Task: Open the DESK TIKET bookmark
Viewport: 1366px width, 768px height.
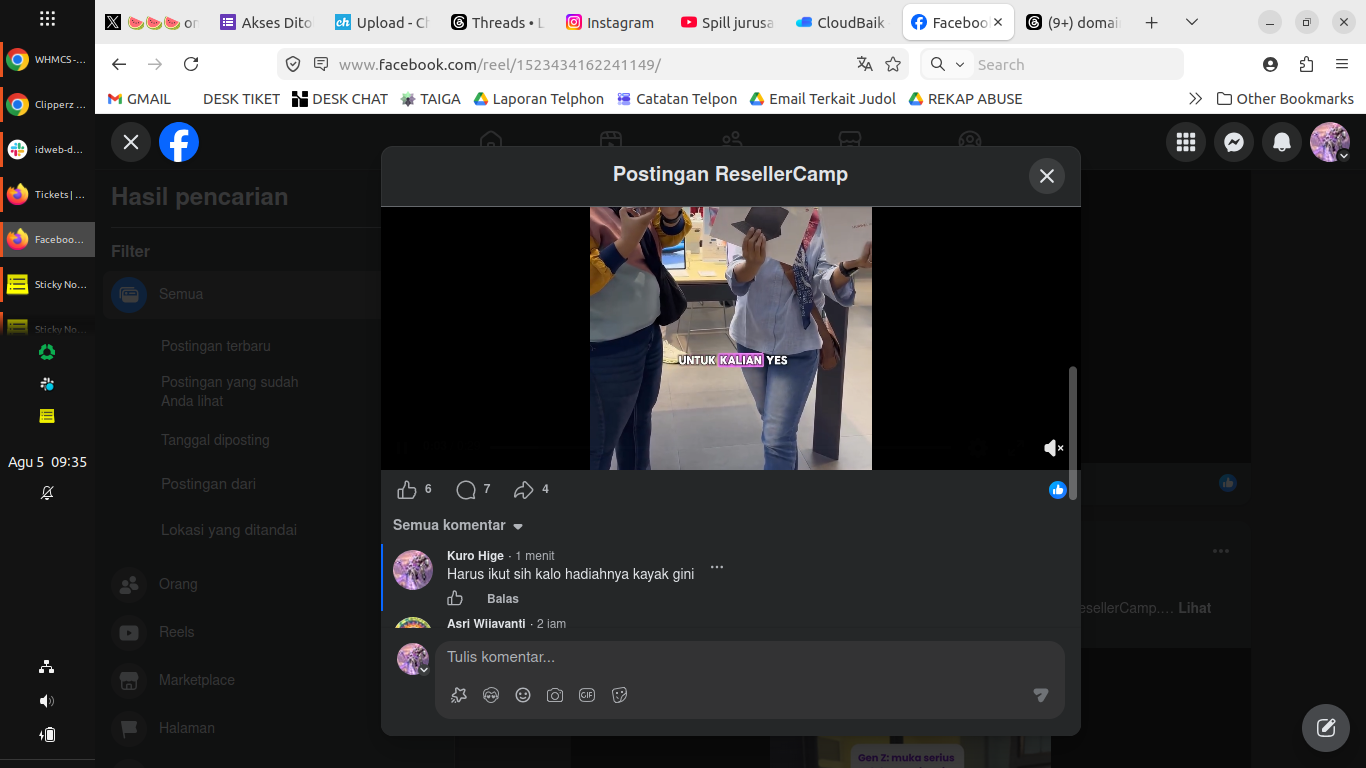Action: (241, 99)
